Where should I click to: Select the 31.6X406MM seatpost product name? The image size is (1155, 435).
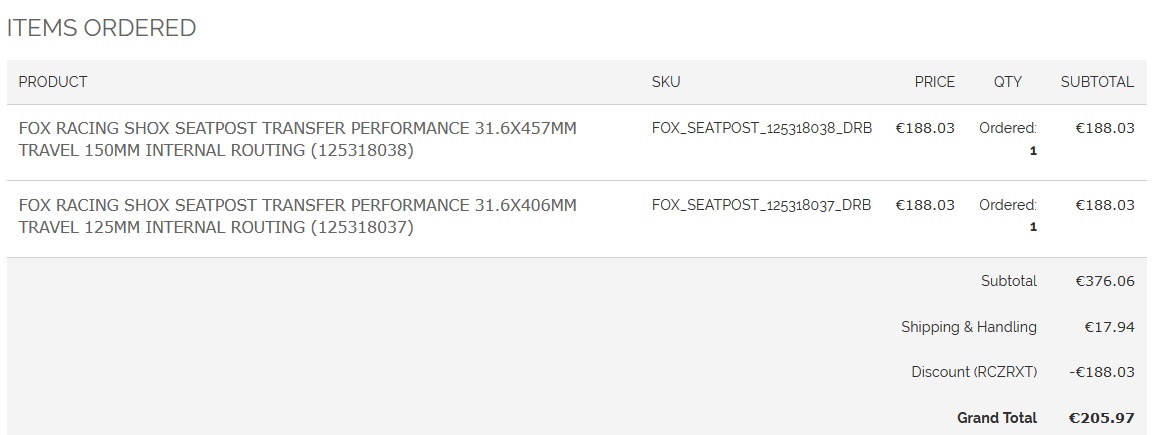tap(297, 216)
